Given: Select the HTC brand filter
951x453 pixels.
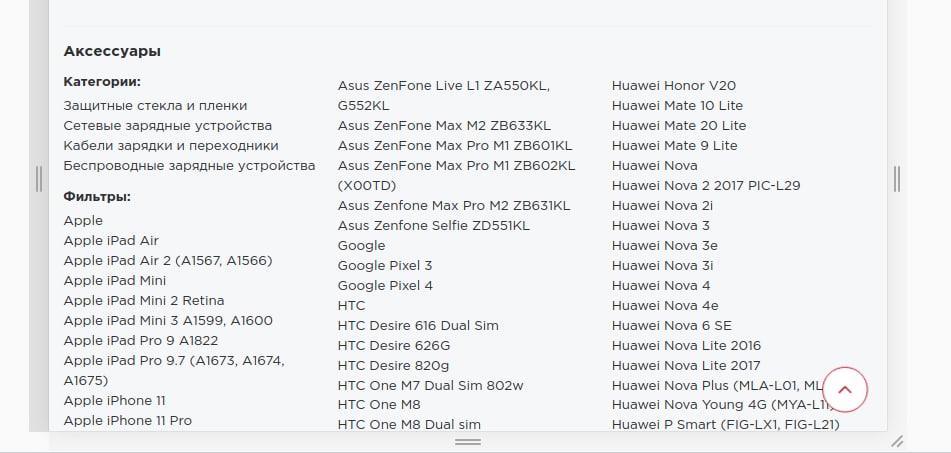Looking at the screenshot, I should [x=352, y=306].
